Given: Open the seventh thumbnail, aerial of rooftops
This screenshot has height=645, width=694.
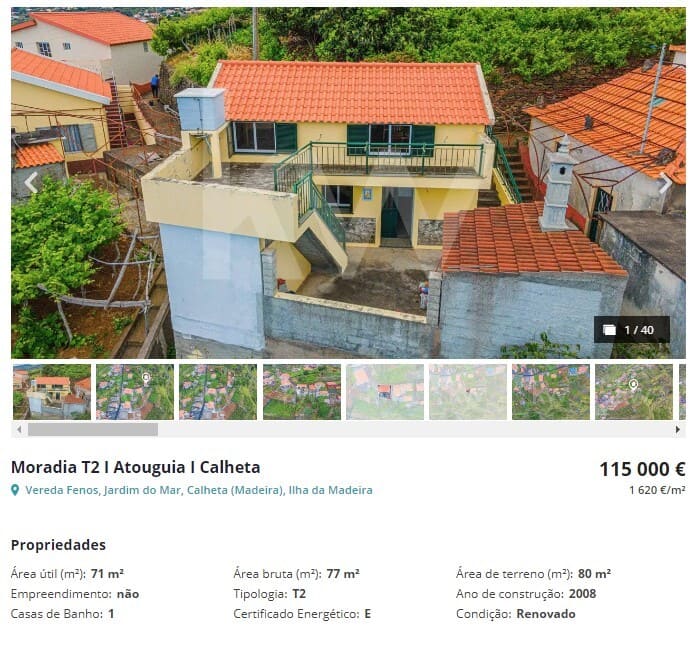Looking at the screenshot, I should 551,392.
